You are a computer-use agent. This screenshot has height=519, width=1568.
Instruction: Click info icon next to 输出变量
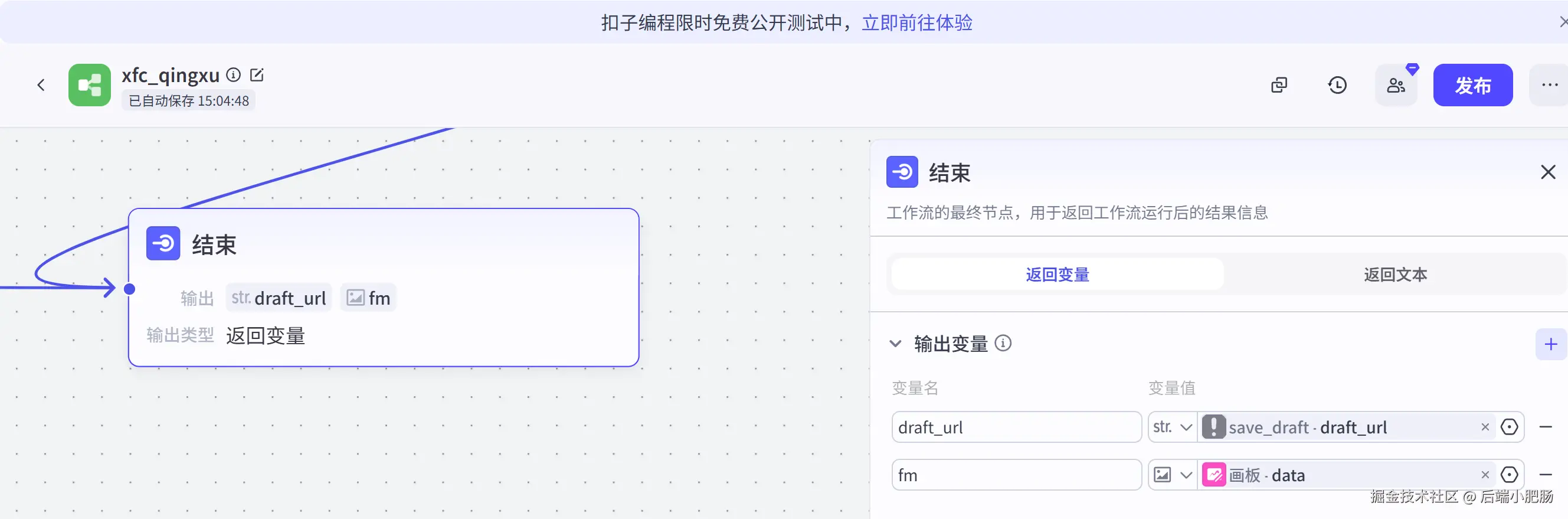click(1003, 344)
